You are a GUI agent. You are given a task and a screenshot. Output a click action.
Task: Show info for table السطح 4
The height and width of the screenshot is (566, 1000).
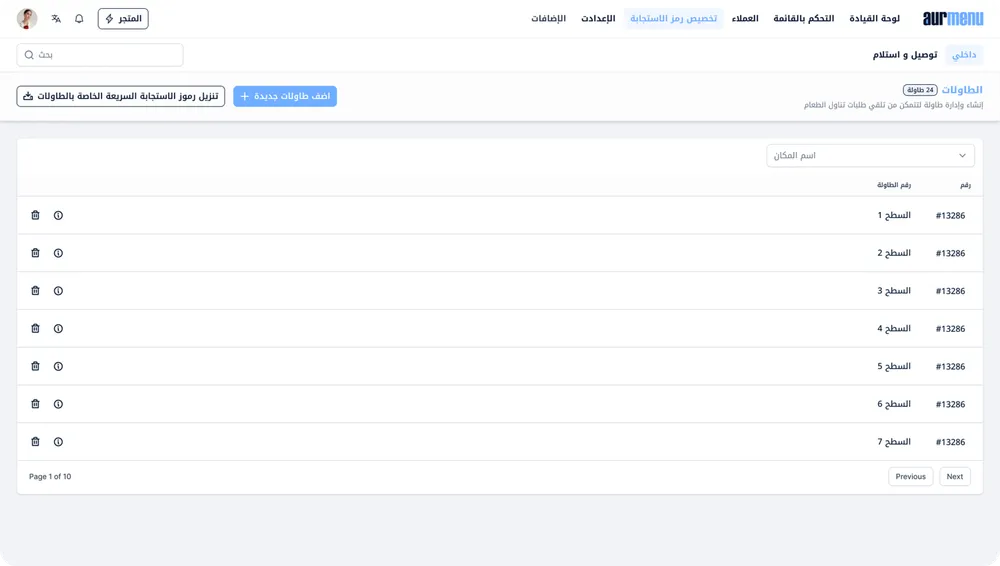[x=58, y=329]
